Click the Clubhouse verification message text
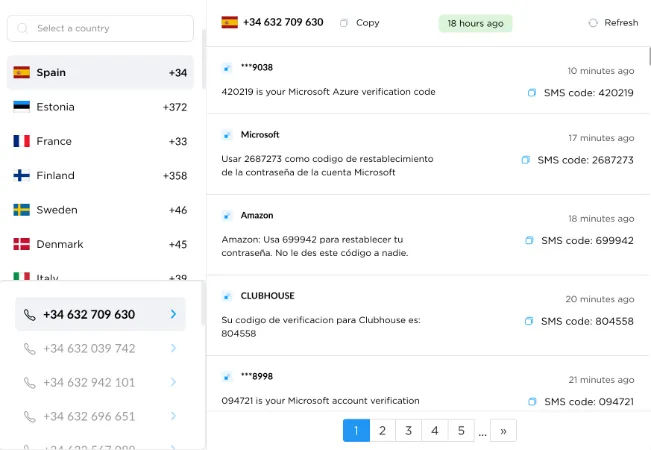Viewport: 651px width, 450px height. (321, 327)
